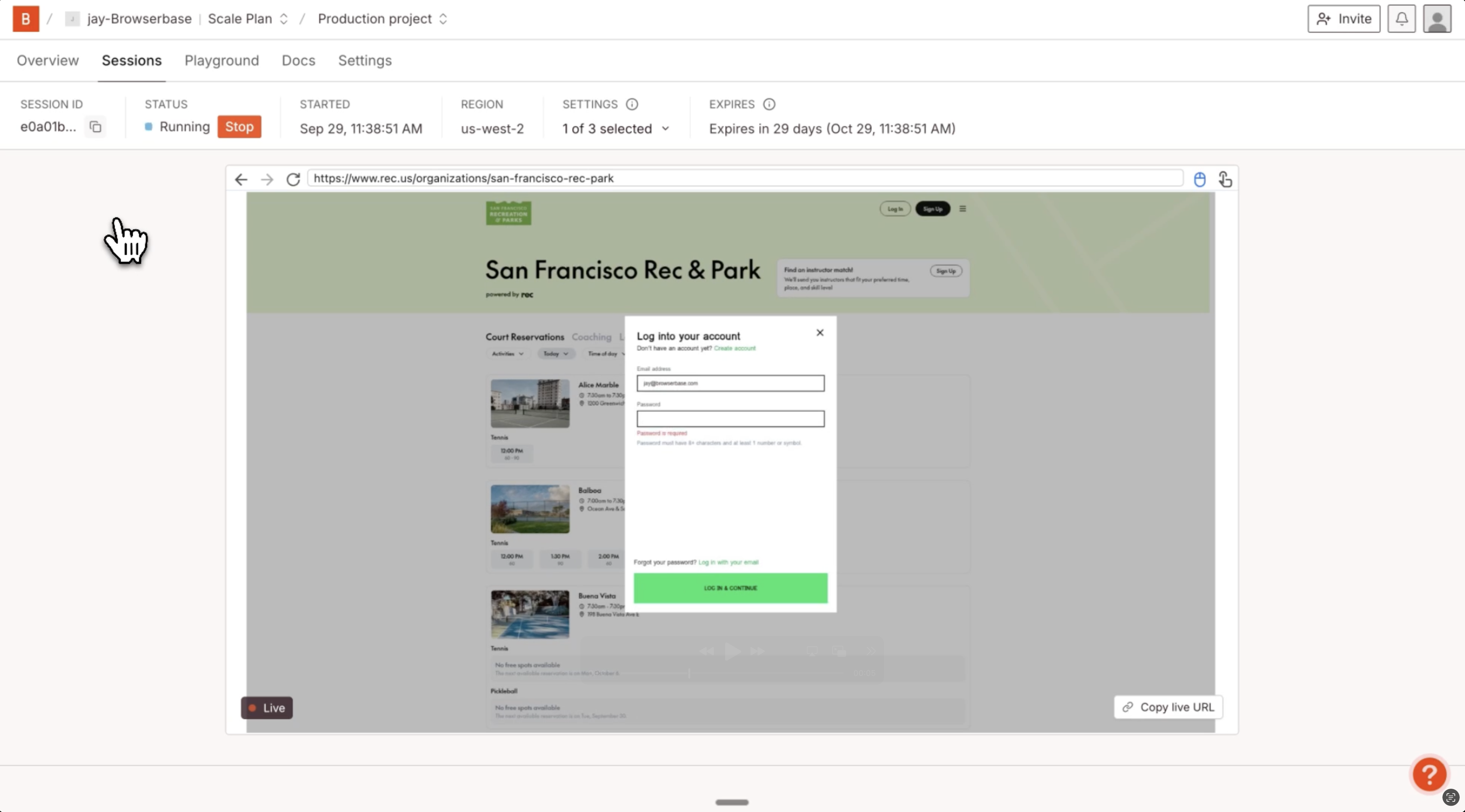
Task: Toggle mouse control mode icon
Action: point(1199,180)
